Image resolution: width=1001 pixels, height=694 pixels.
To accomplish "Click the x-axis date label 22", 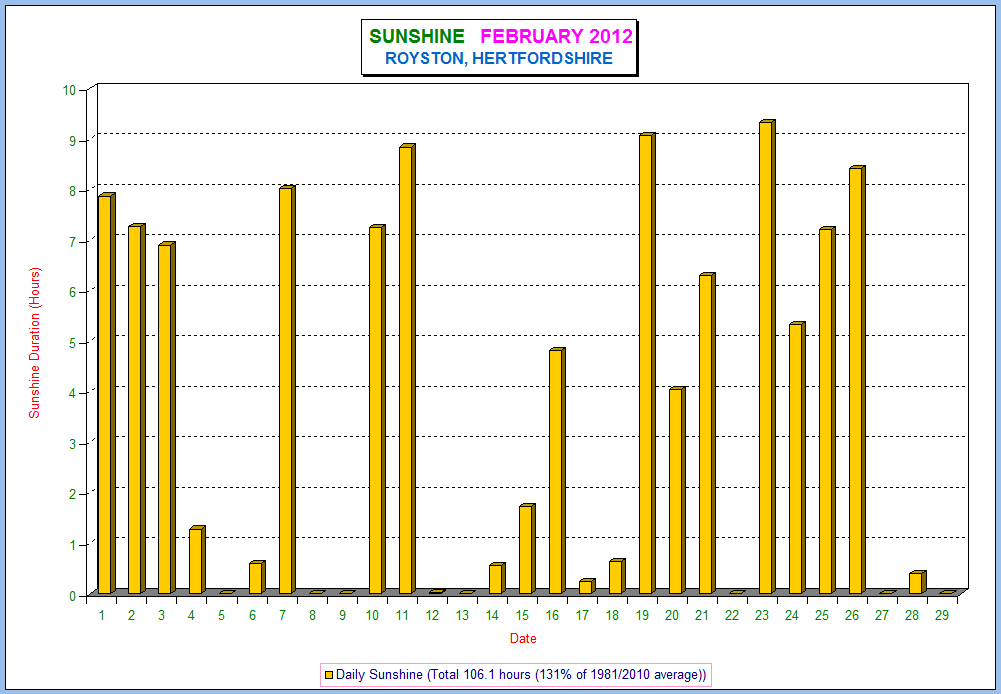I will pyautogui.click(x=732, y=615).
